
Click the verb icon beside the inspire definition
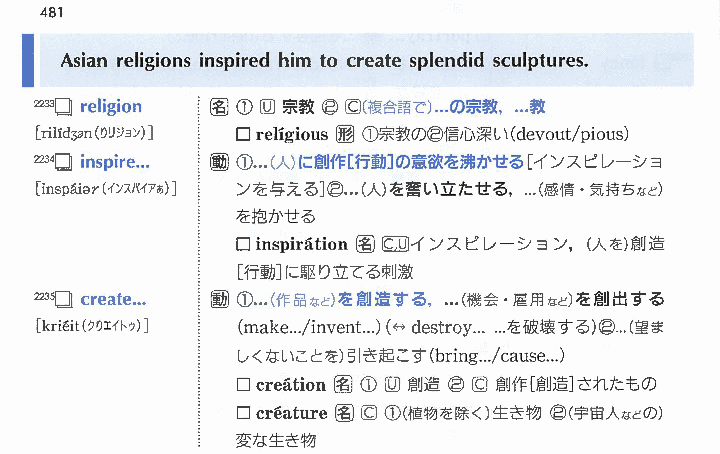[x=220, y=162]
